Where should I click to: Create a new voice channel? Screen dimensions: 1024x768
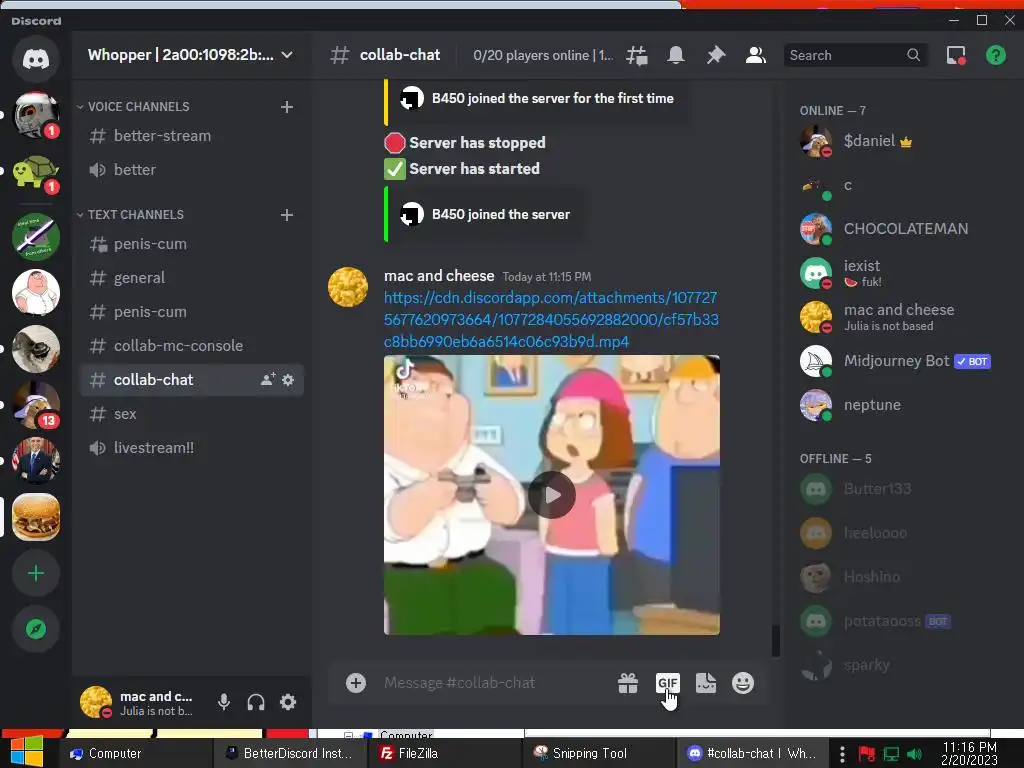click(287, 106)
